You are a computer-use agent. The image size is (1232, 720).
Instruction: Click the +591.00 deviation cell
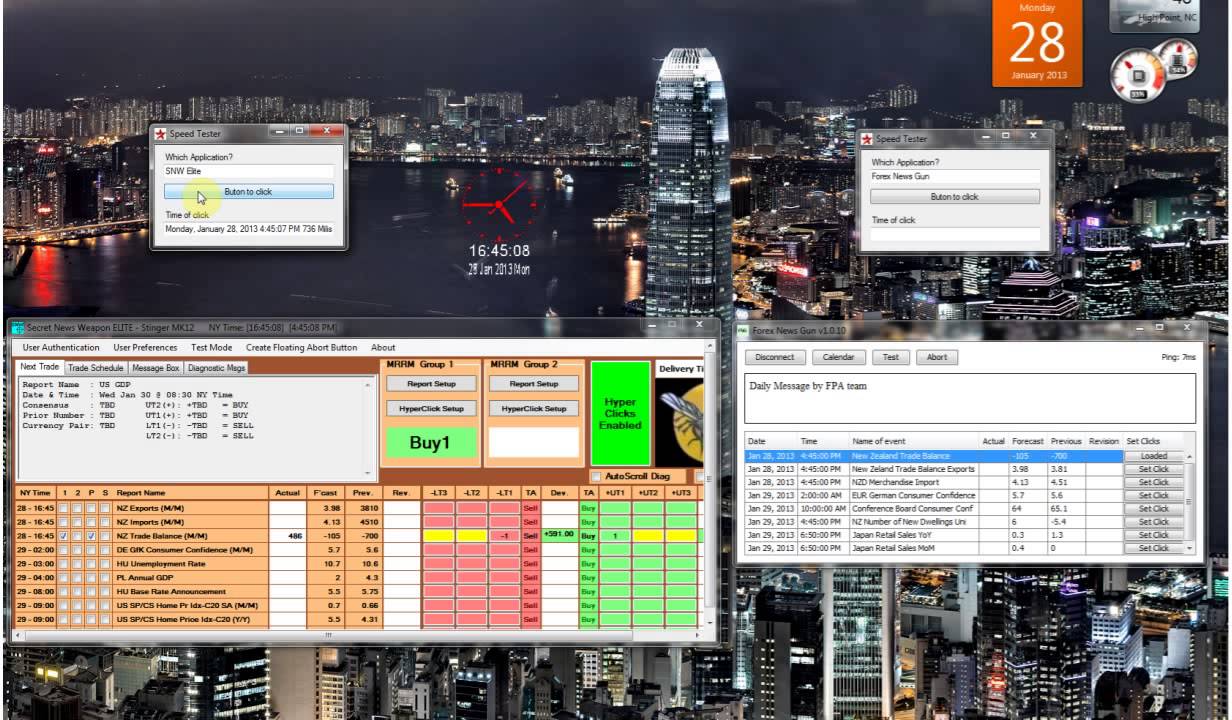pyautogui.click(x=560, y=535)
